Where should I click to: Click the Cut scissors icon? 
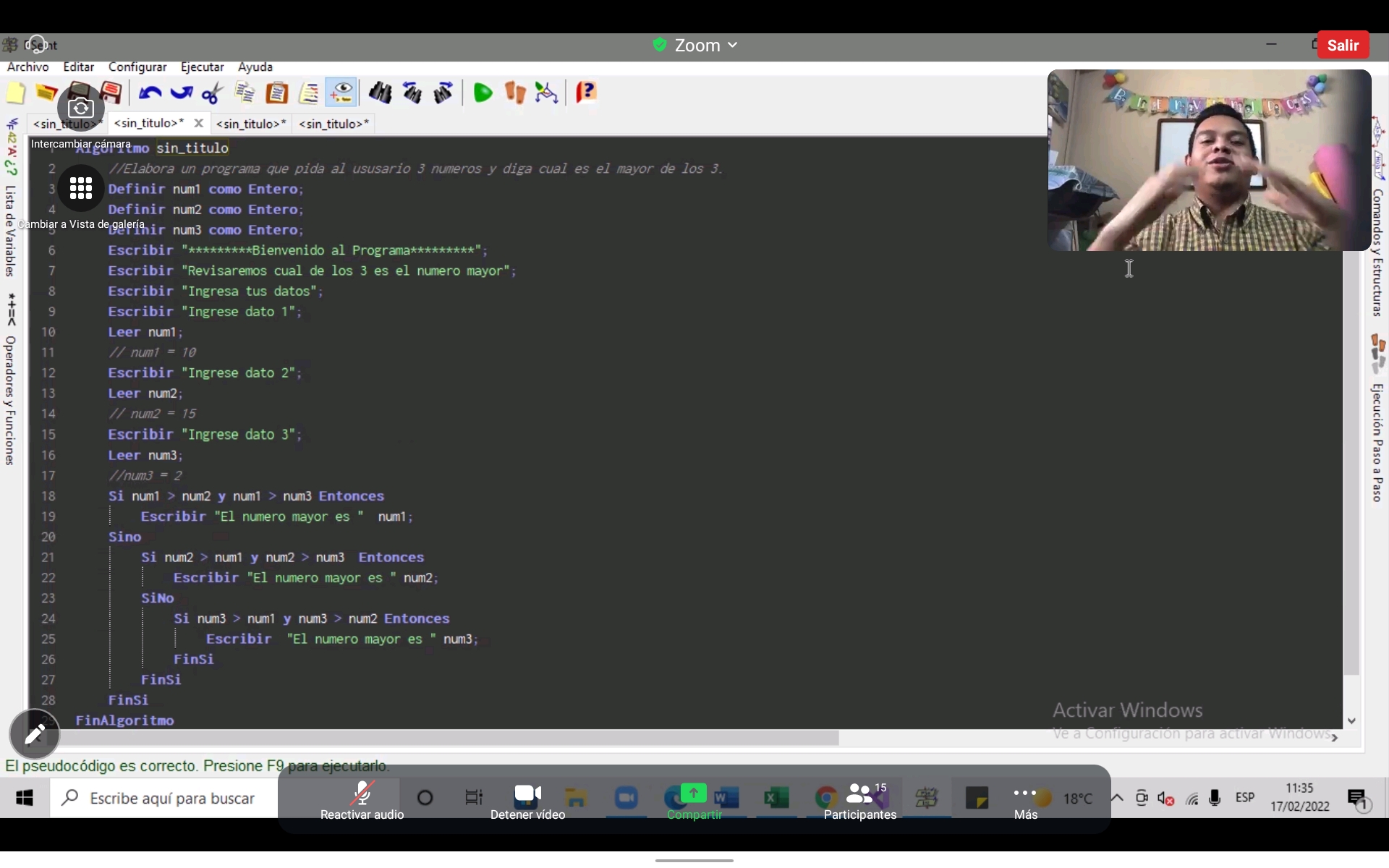click(213, 93)
